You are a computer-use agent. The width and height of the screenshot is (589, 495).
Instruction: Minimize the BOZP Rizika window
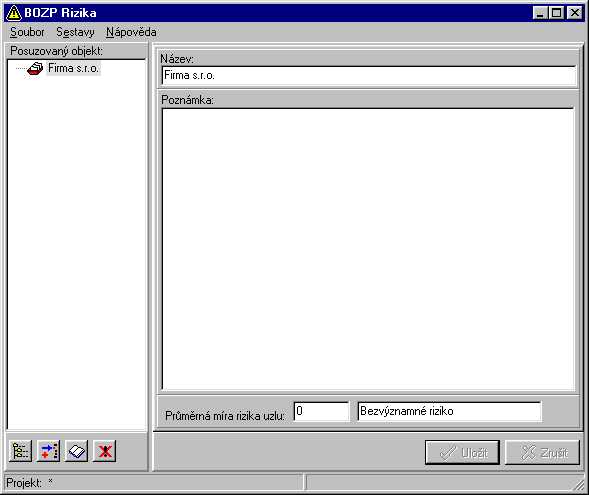tap(540, 13)
